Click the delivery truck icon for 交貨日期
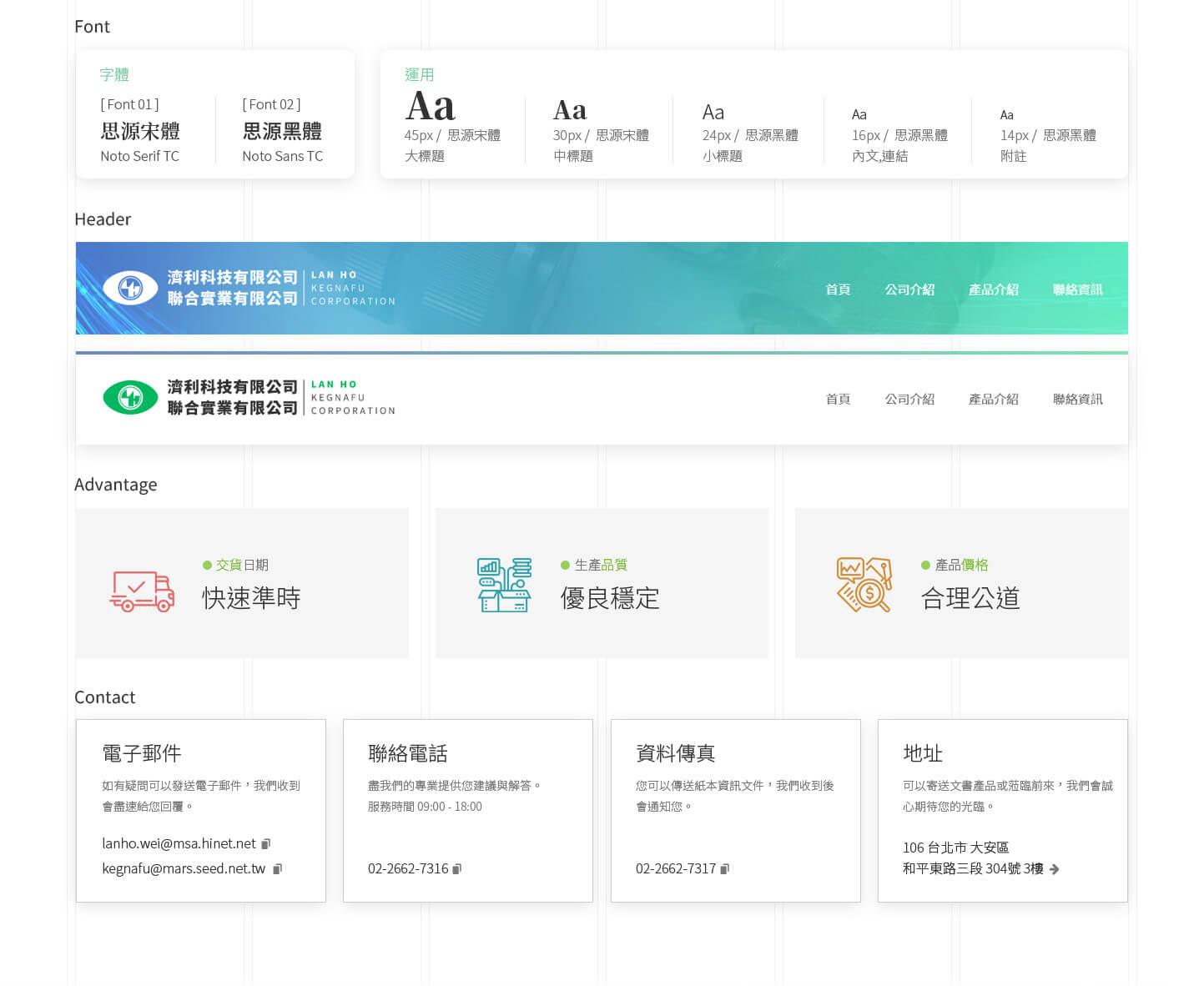 (x=142, y=591)
